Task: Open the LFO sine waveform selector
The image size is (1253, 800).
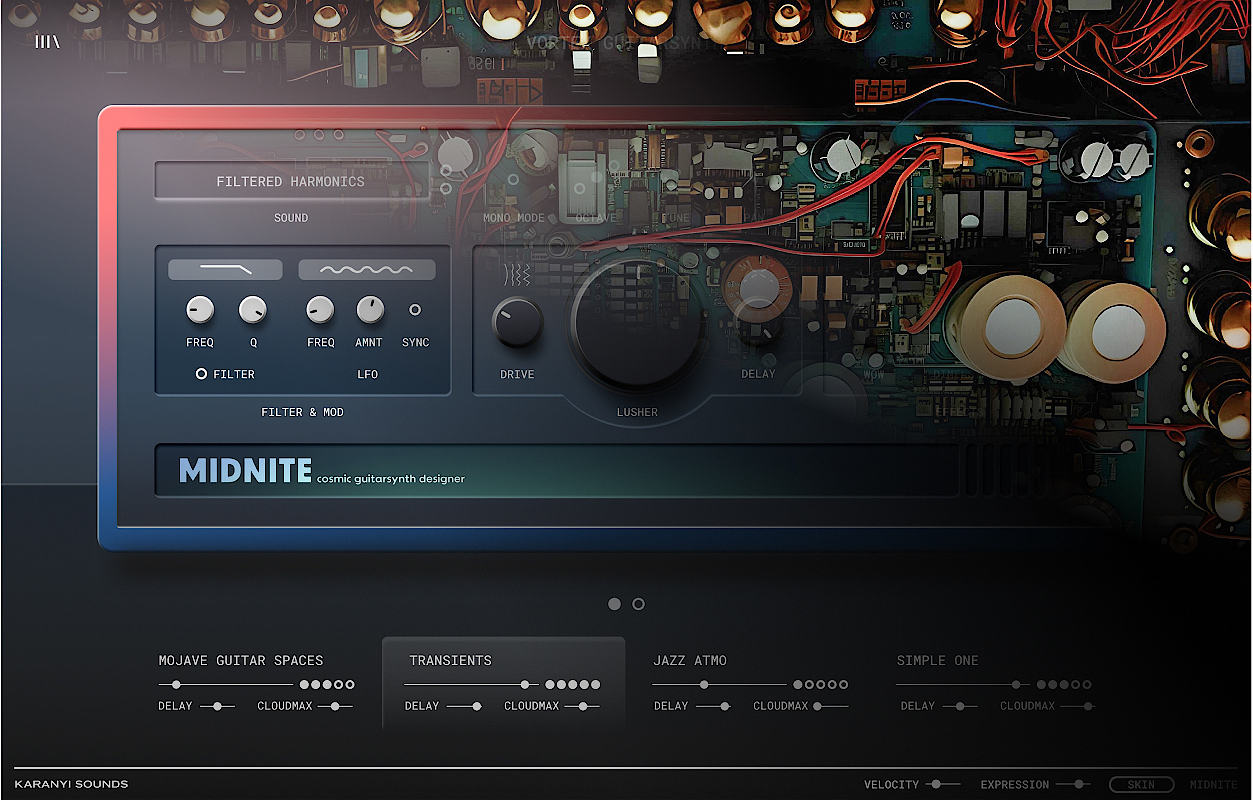Action: pos(366,270)
